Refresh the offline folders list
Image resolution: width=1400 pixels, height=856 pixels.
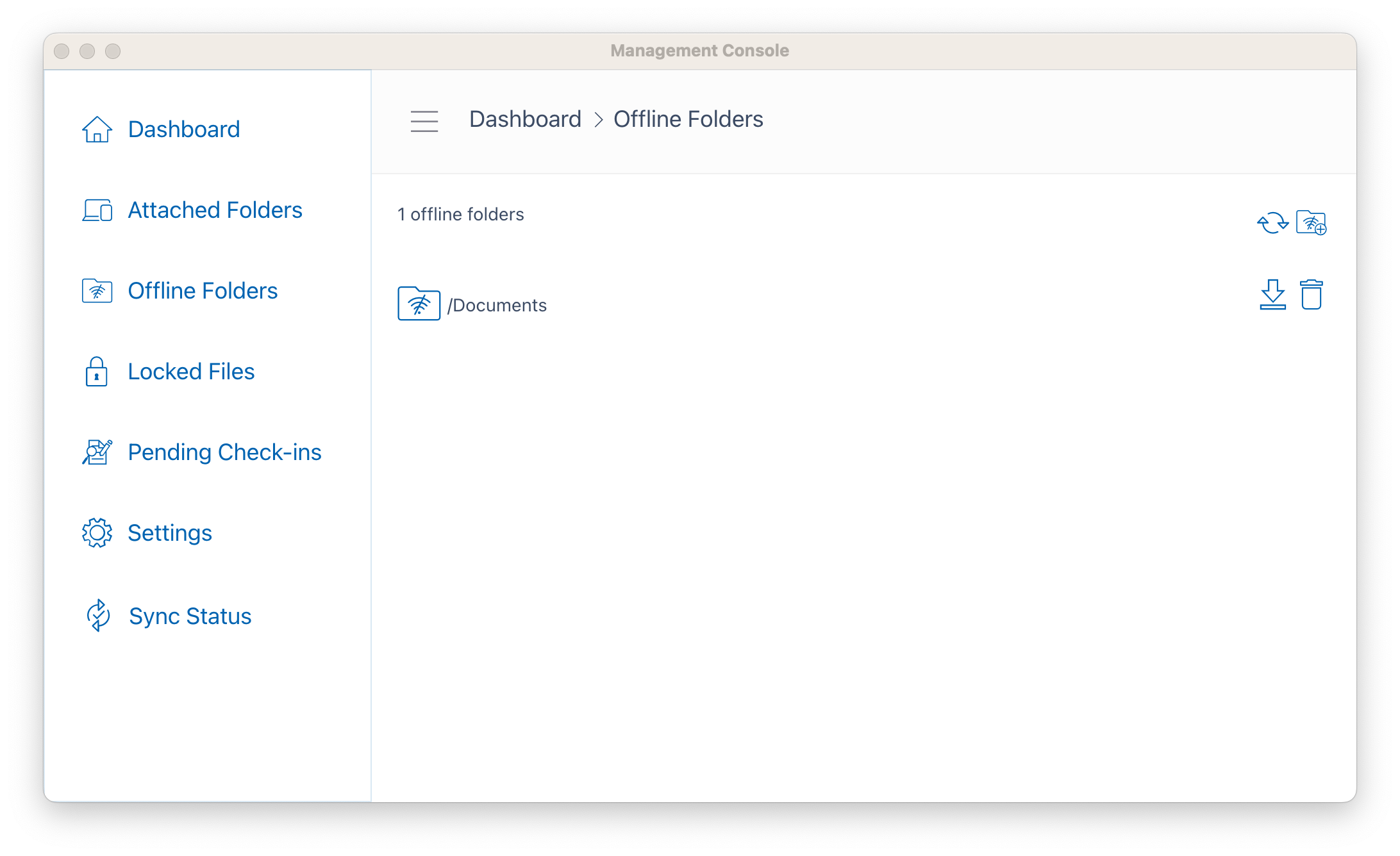tap(1272, 223)
